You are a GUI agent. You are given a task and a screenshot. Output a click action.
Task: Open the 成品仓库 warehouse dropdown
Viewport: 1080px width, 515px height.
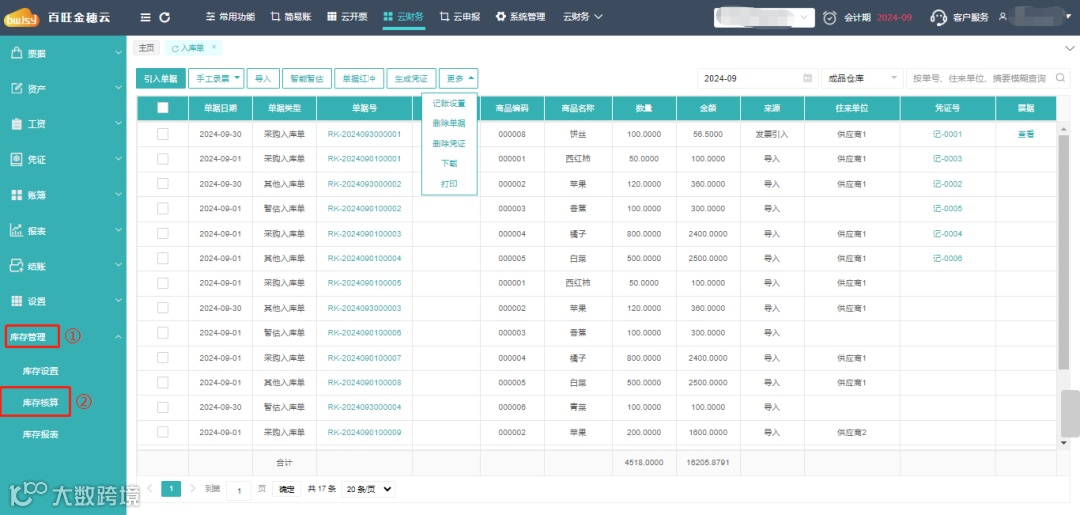[x=862, y=78]
